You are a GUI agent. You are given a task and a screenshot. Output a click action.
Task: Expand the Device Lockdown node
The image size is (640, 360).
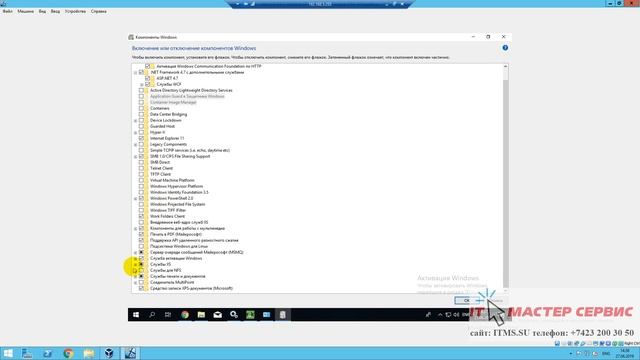pos(136,120)
